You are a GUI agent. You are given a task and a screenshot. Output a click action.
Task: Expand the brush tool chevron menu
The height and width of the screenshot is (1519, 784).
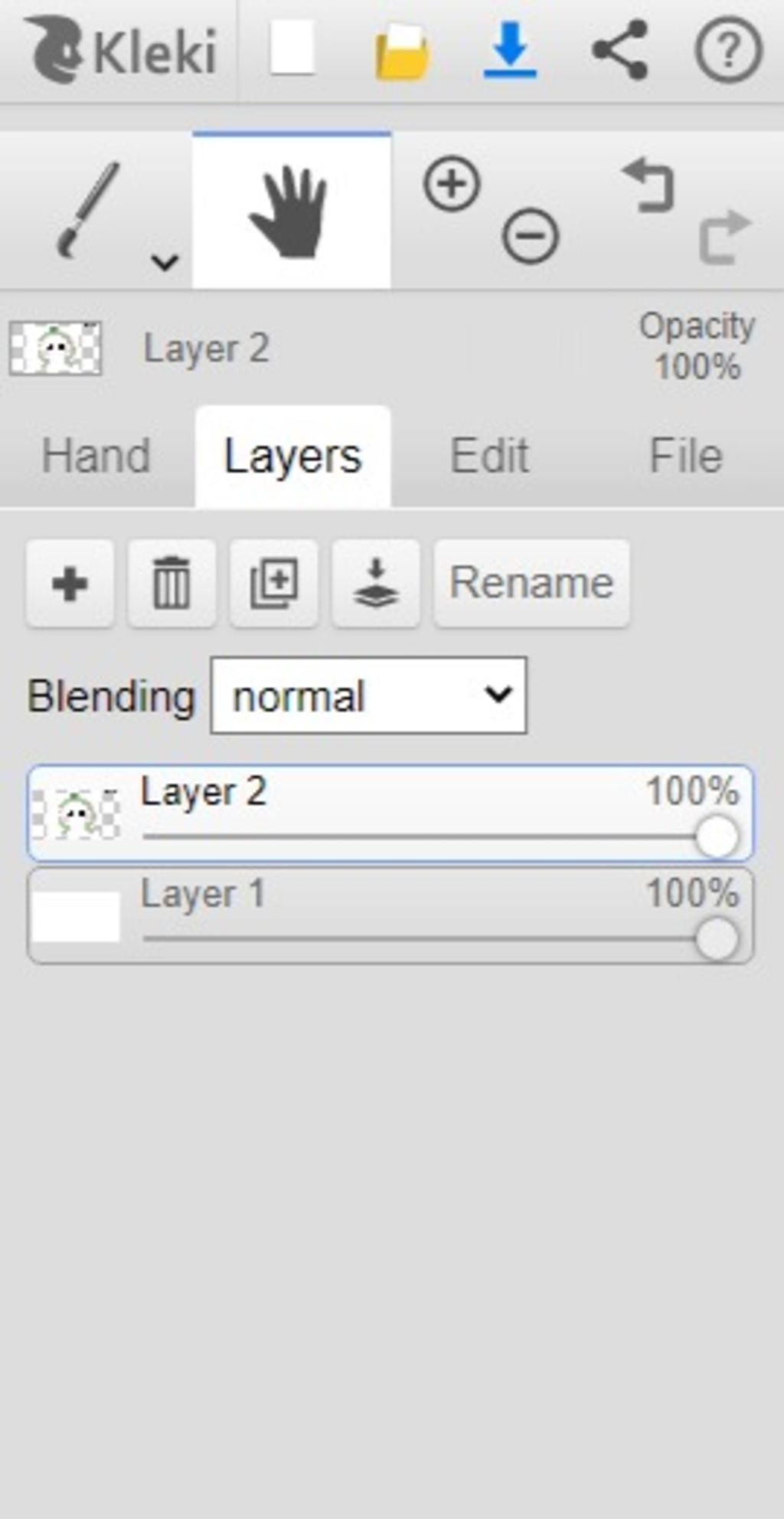[x=165, y=262]
